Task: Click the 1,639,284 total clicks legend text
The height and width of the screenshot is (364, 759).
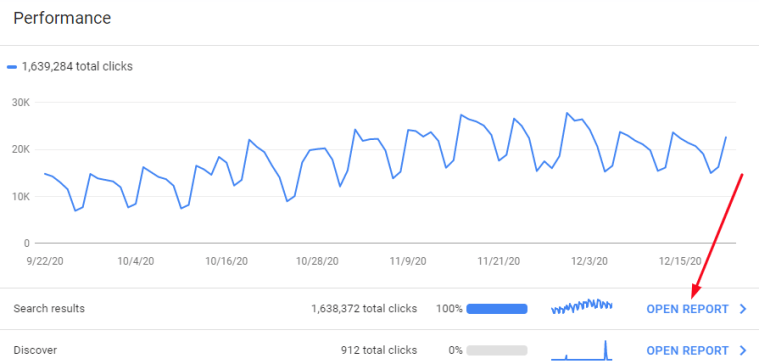Action: coord(77,67)
